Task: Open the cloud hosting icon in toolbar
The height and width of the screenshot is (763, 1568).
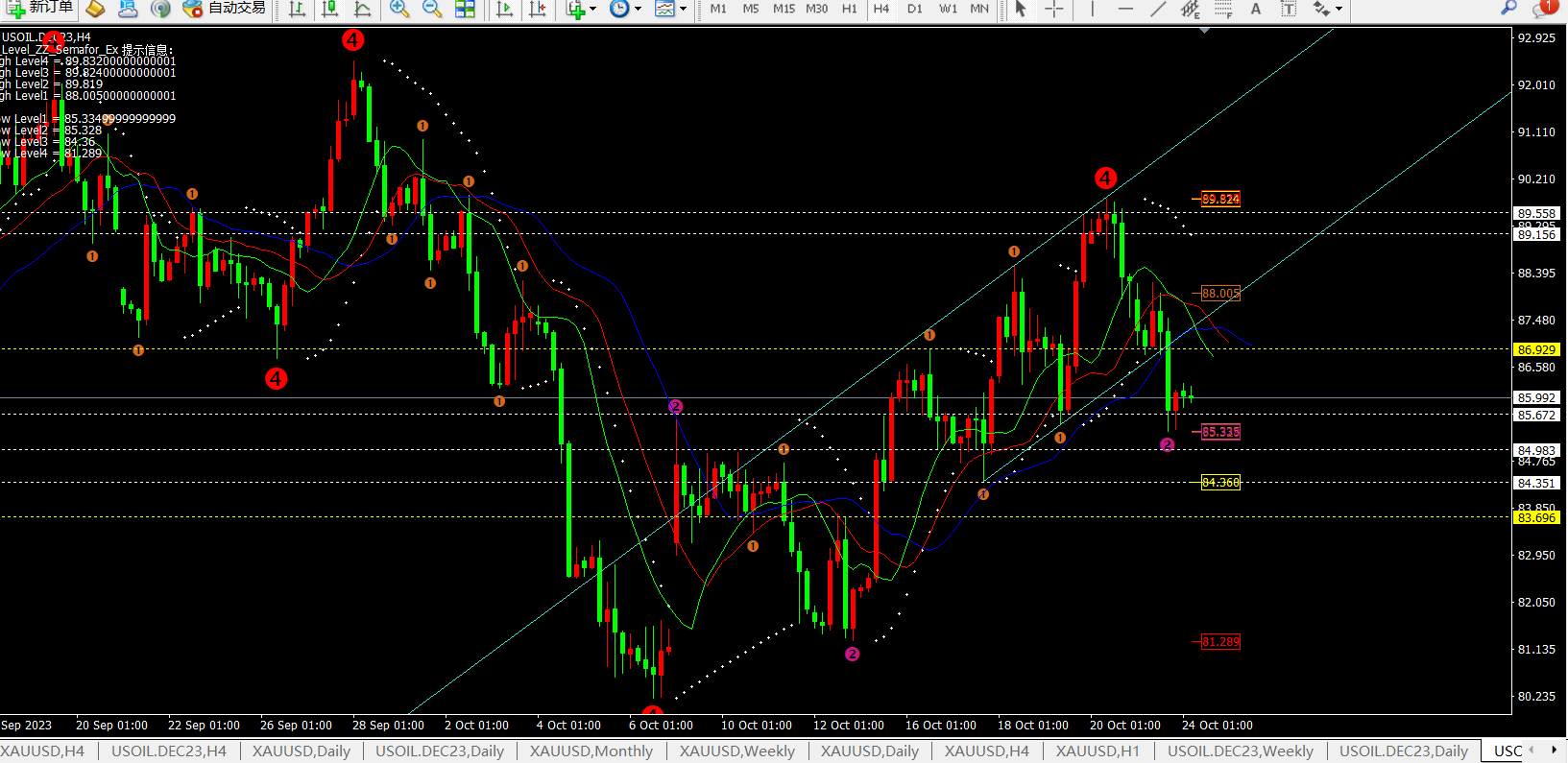Action: click(x=128, y=9)
